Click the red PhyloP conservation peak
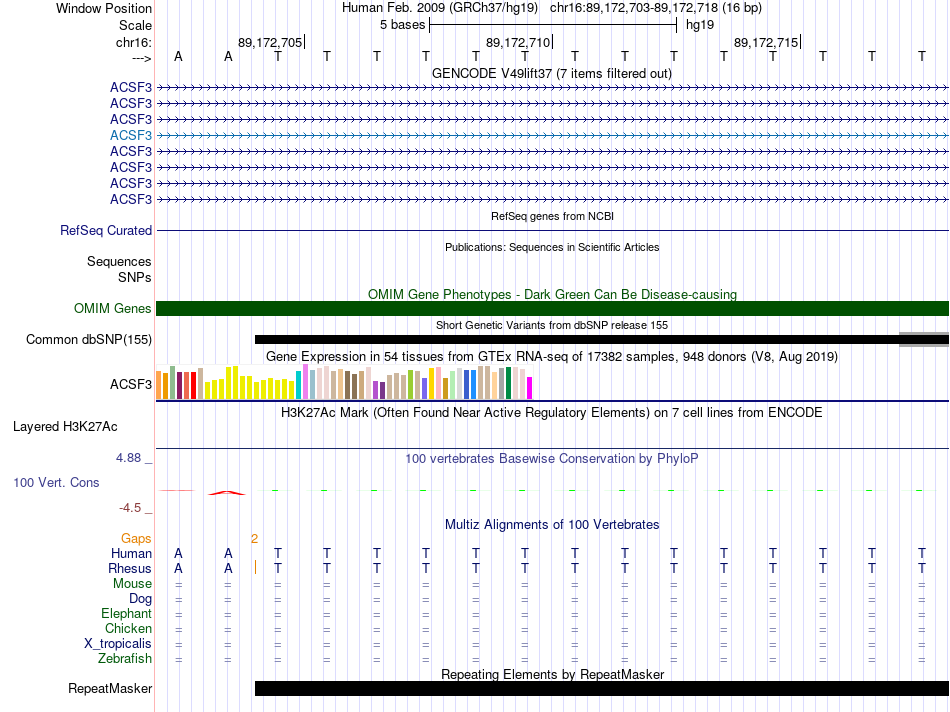The image size is (950, 712). tap(227, 492)
